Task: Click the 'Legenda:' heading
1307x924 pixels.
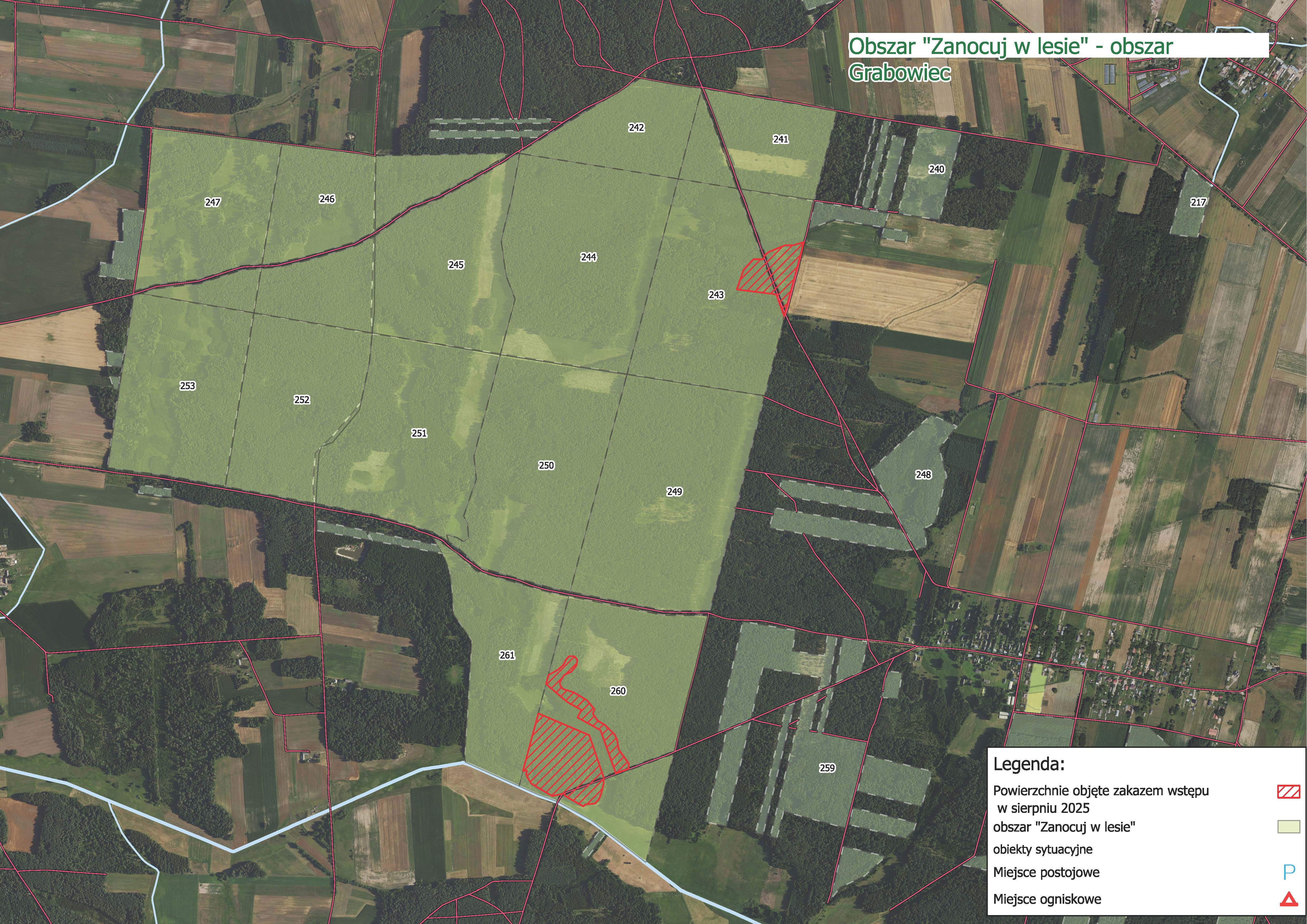Action: 1029,764
